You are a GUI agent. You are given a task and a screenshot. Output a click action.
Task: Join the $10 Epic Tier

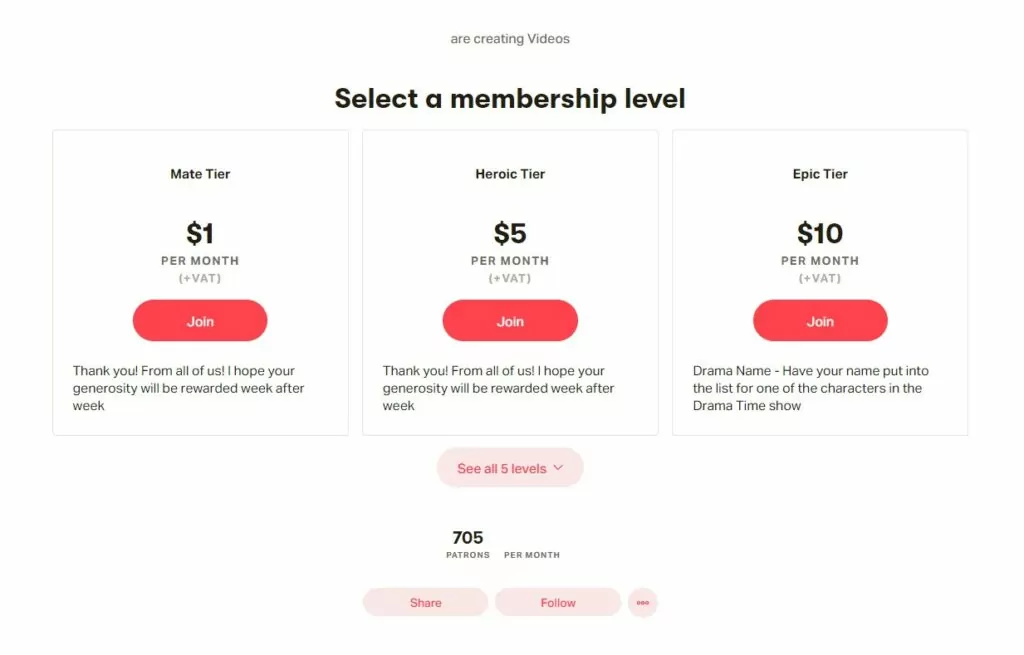click(820, 321)
